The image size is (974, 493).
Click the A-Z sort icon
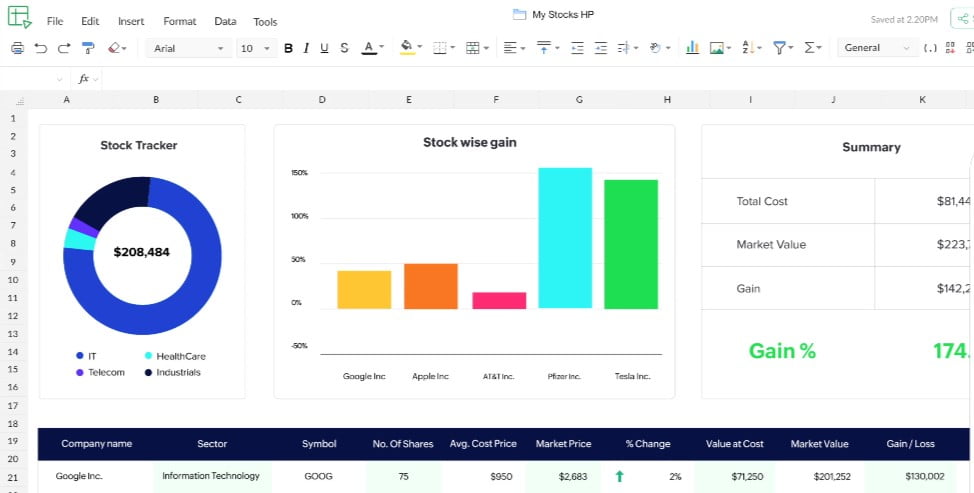click(748, 48)
